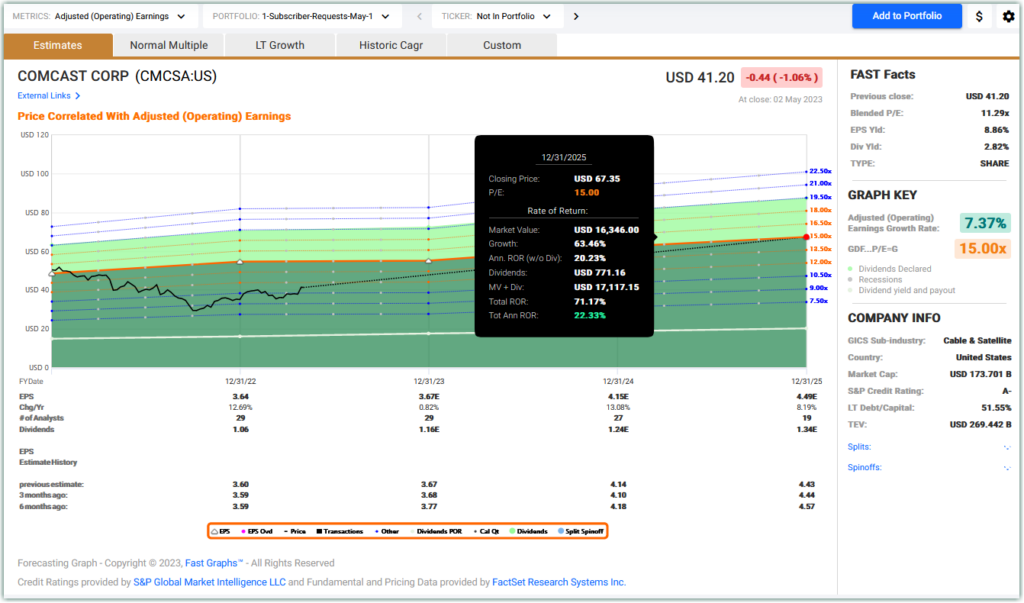
Task: Switch to the LT Growth tab
Action: pyautogui.click(x=280, y=45)
